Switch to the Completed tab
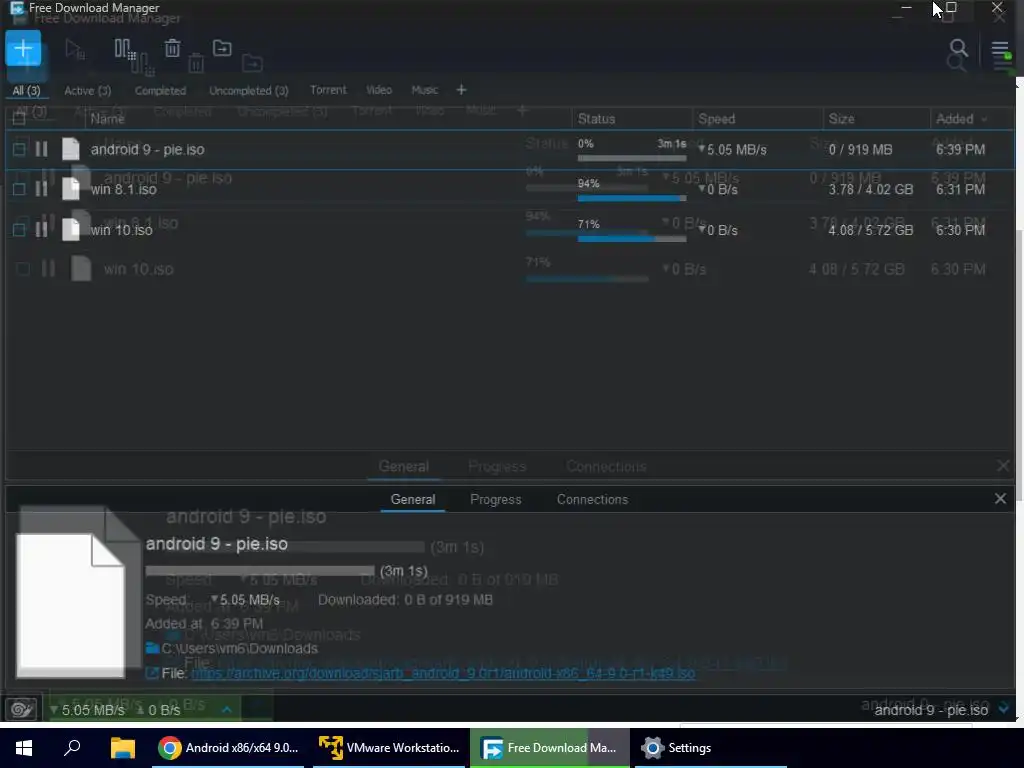The image size is (1024, 768). click(x=160, y=91)
